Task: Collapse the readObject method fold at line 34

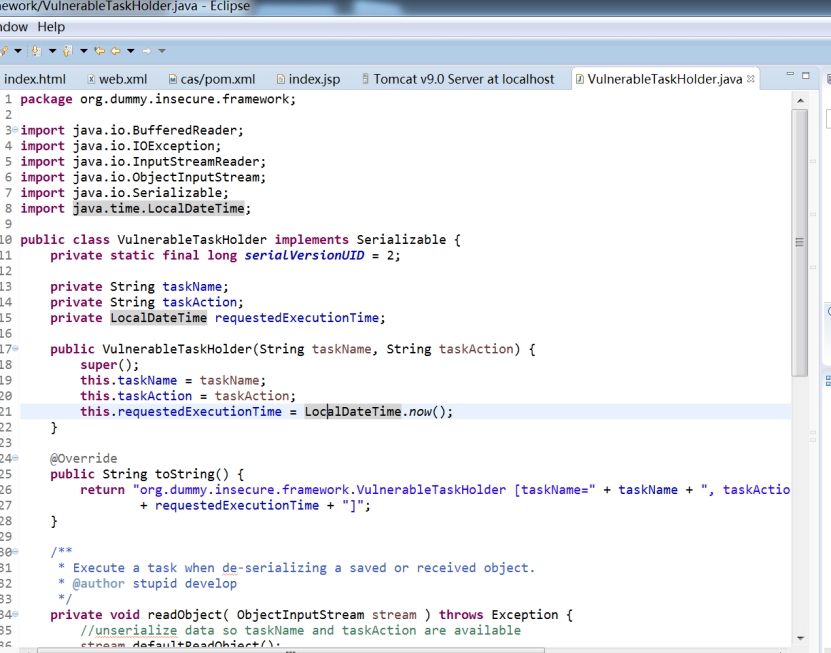Action: point(15,614)
